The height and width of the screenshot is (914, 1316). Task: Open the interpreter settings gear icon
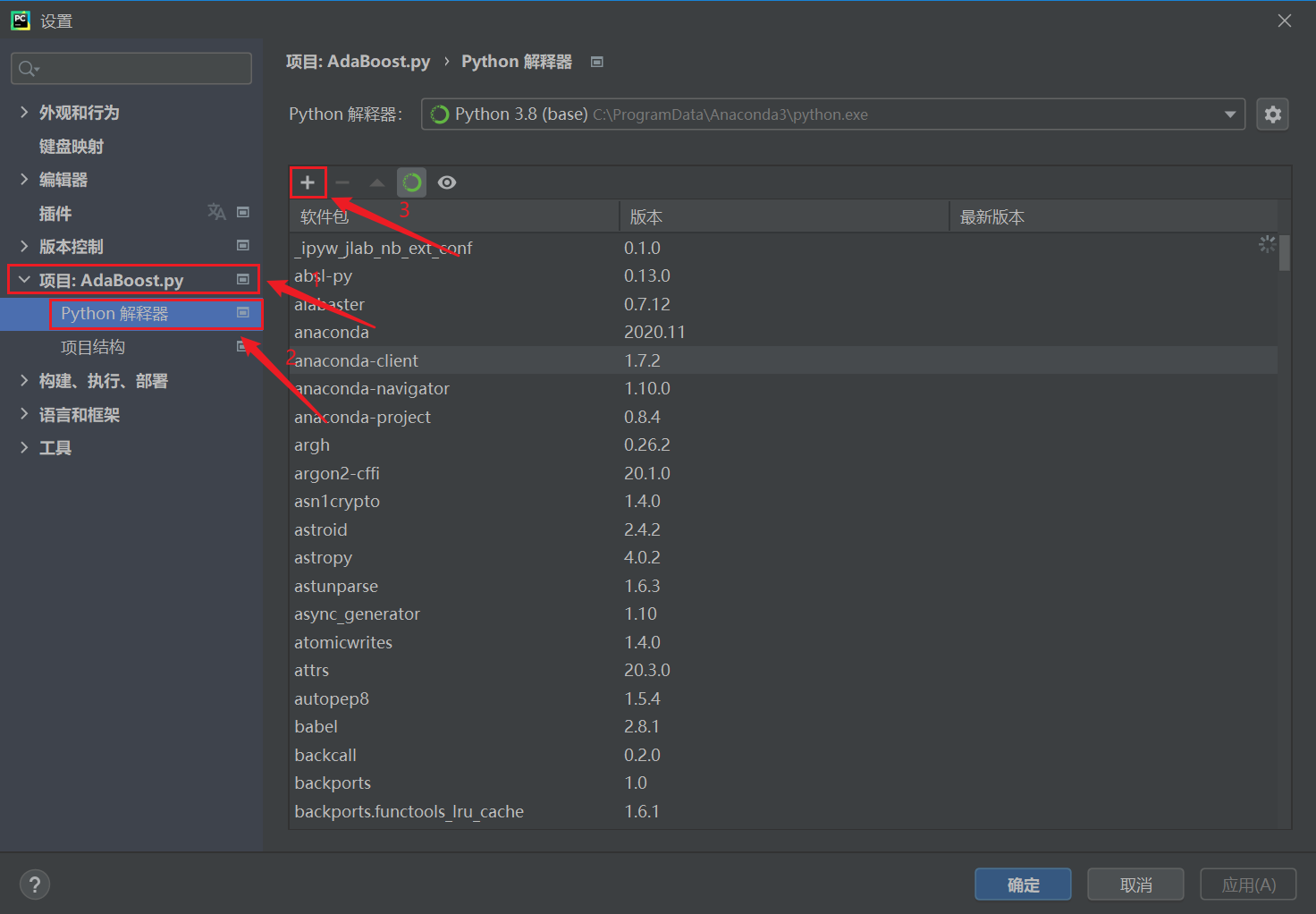(1272, 114)
